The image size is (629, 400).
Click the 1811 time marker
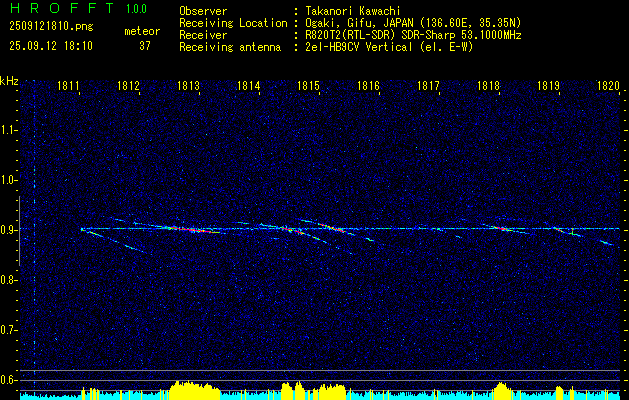tap(68, 85)
